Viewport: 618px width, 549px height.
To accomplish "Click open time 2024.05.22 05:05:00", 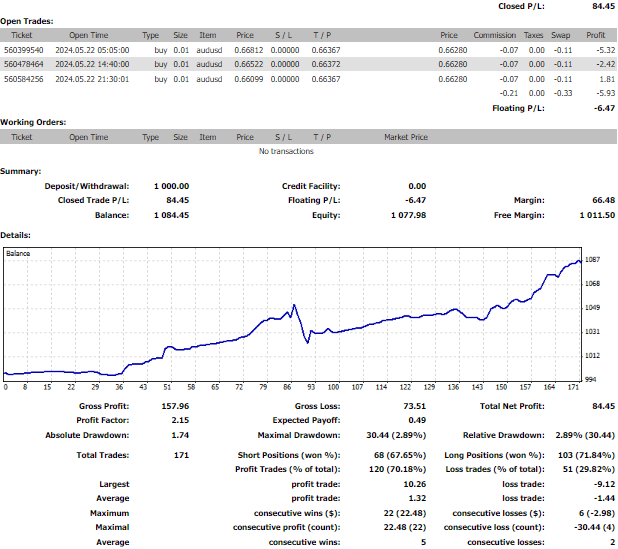I will 92,50.
